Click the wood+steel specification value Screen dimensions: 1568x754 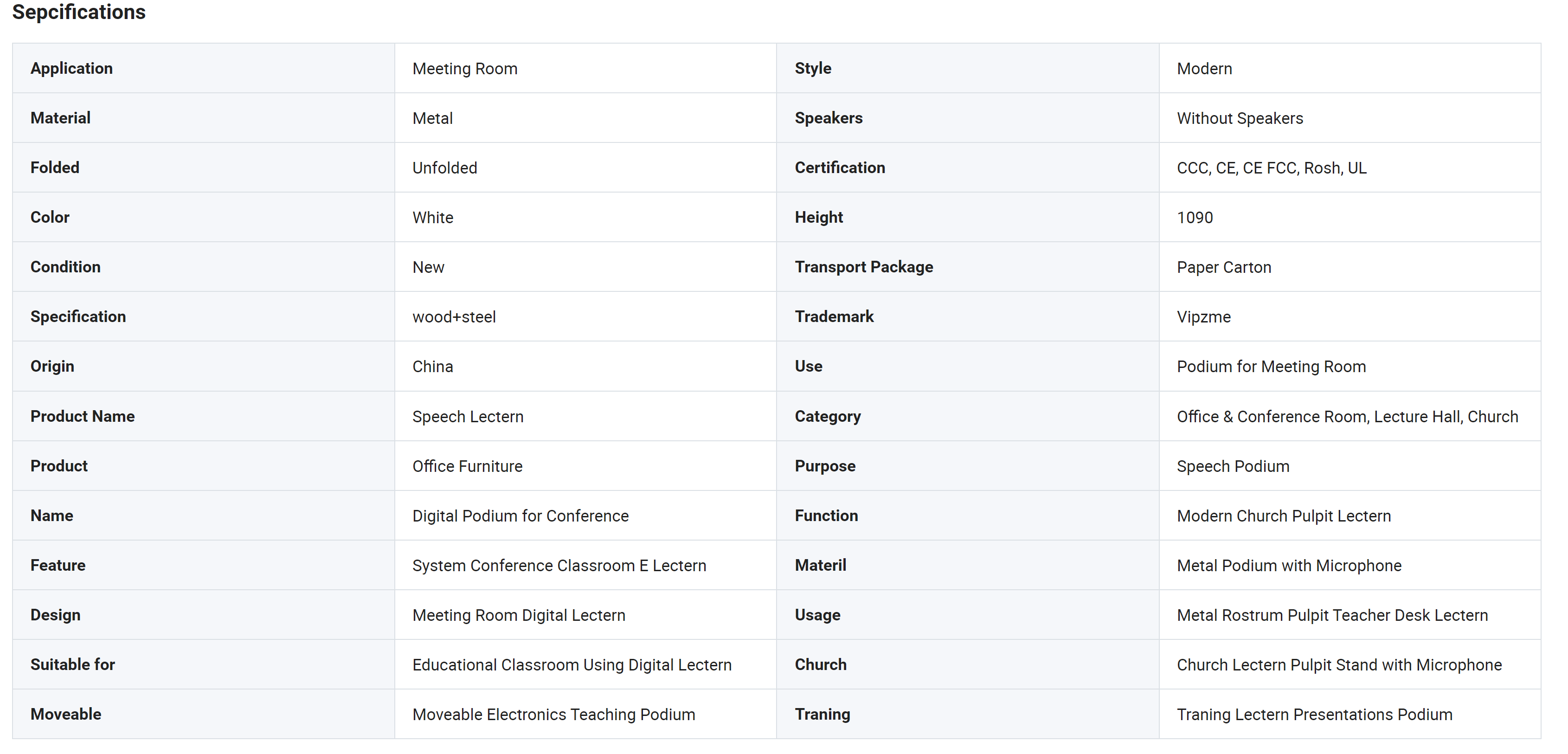pyautogui.click(x=454, y=317)
